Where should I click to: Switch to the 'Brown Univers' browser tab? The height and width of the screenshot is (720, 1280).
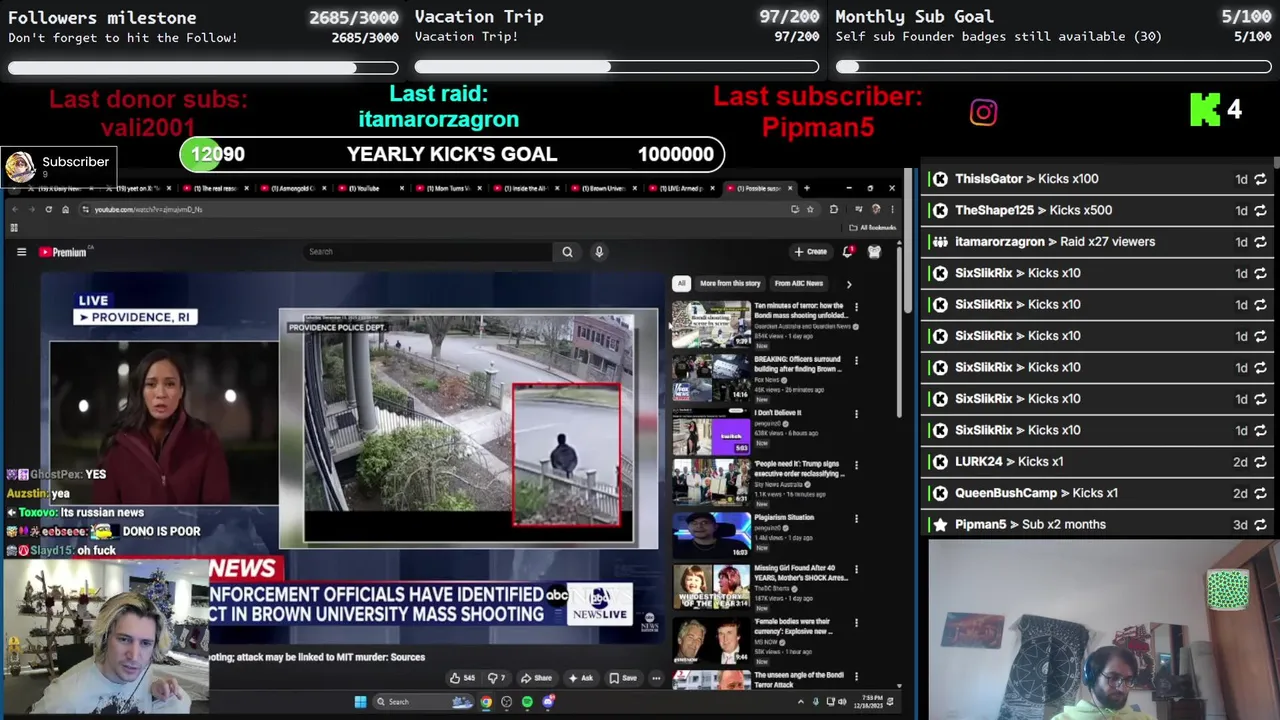pos(603,188)
